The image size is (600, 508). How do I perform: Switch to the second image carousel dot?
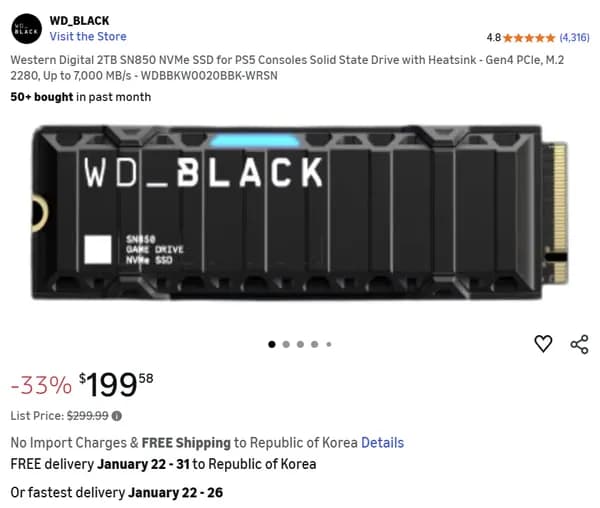tap(286, 344)
